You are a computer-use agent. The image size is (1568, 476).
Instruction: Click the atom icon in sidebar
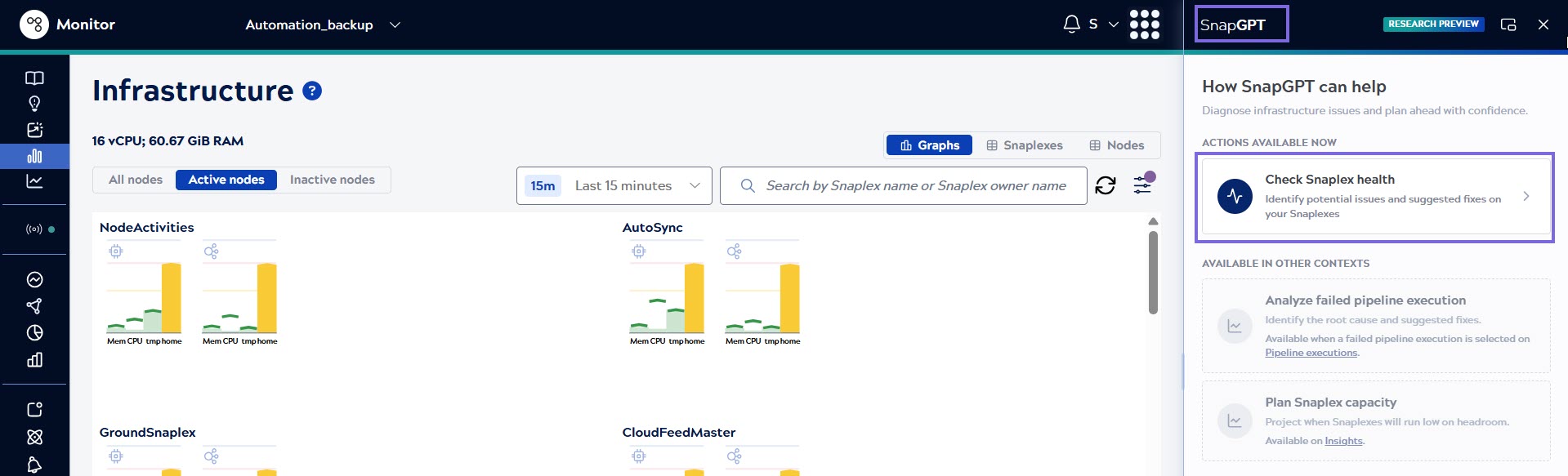(x=34, y=437)
